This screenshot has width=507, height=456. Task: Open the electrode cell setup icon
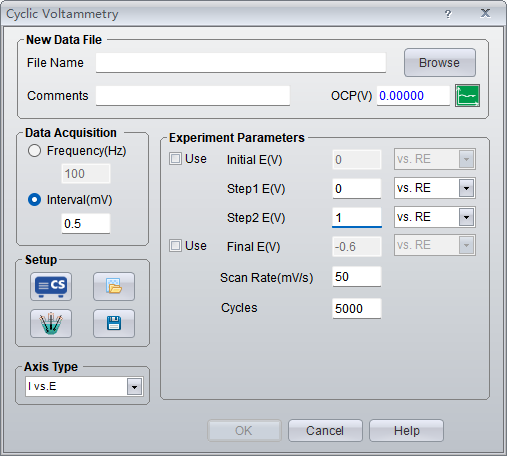point(51,323)
